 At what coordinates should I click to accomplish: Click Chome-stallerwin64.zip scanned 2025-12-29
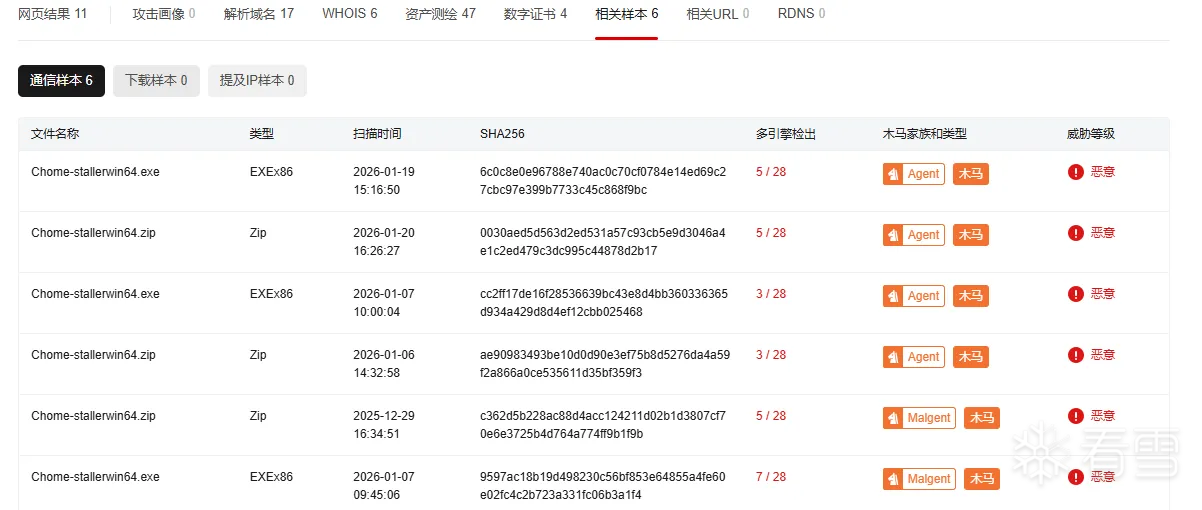click(93, 416)
